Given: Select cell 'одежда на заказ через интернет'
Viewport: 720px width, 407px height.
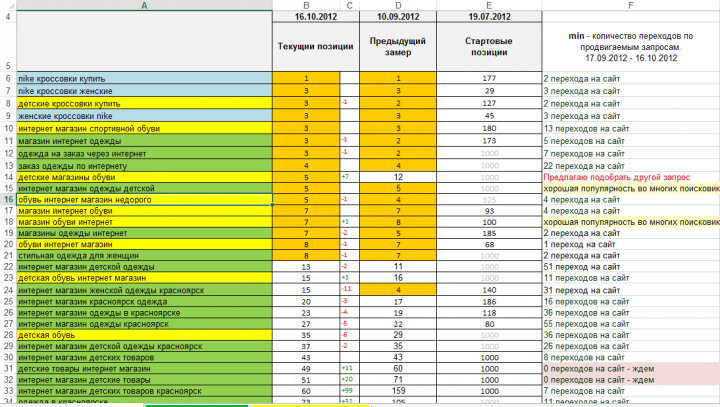Looking at the screenshot, I should tap(144, 153).
